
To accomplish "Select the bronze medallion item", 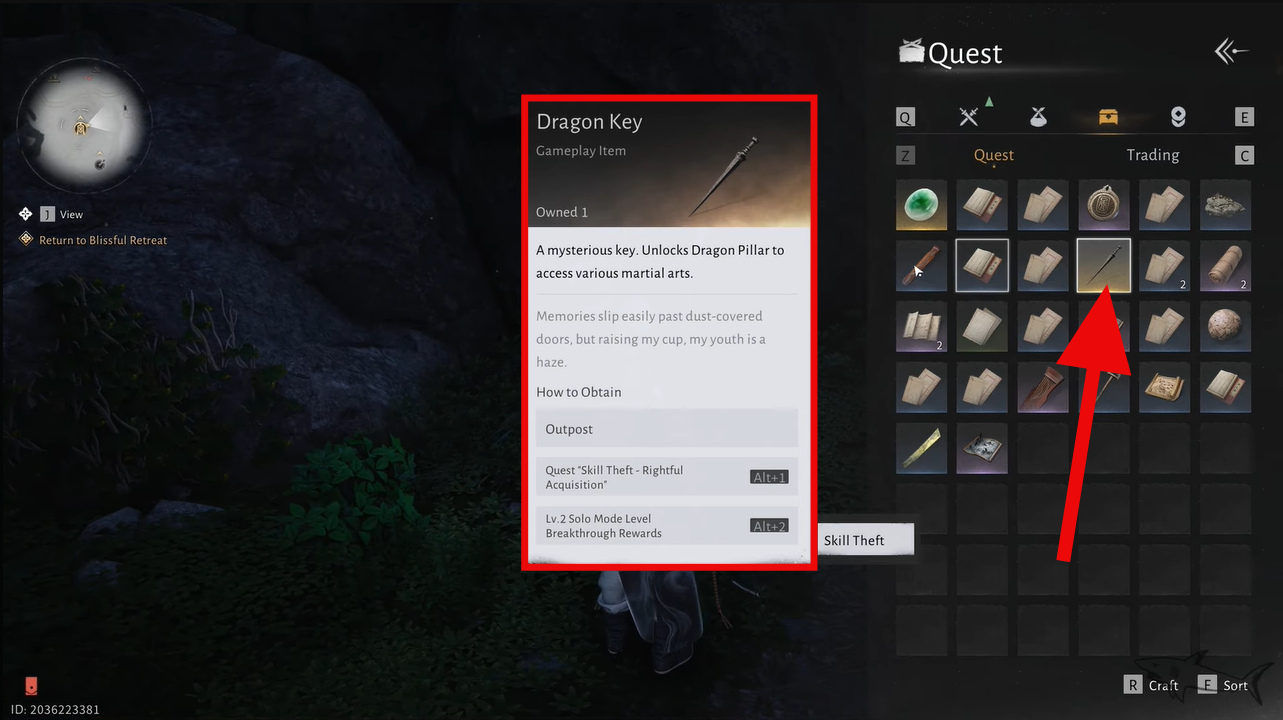I will click(1104, 205).
